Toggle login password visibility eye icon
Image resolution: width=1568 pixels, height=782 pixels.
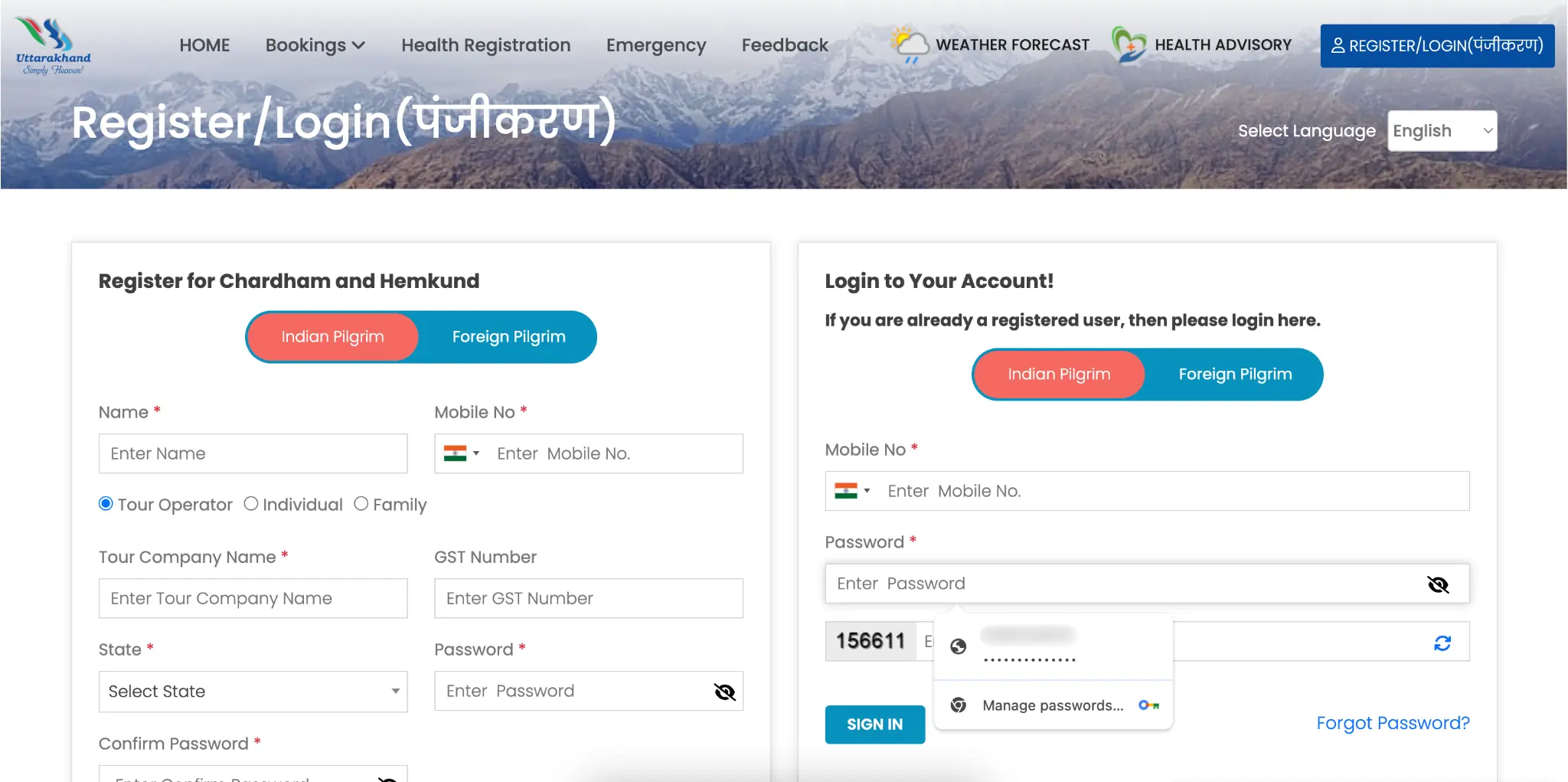tap(1438, 584)
